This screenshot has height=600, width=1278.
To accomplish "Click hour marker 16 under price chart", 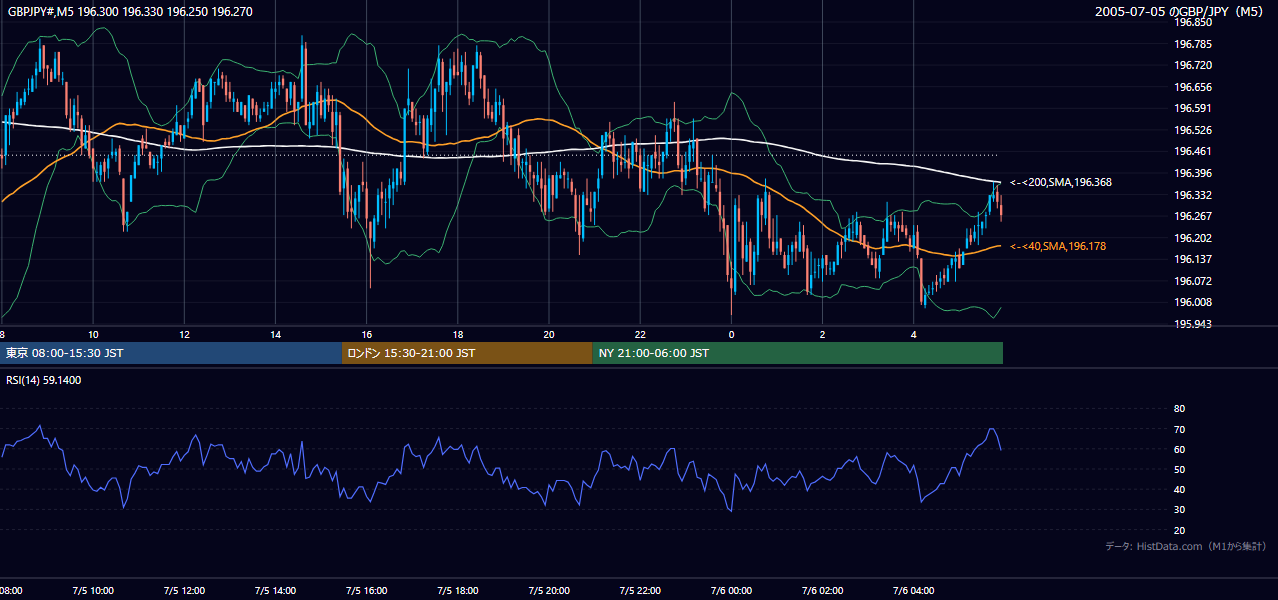I will tap(366, 334).
